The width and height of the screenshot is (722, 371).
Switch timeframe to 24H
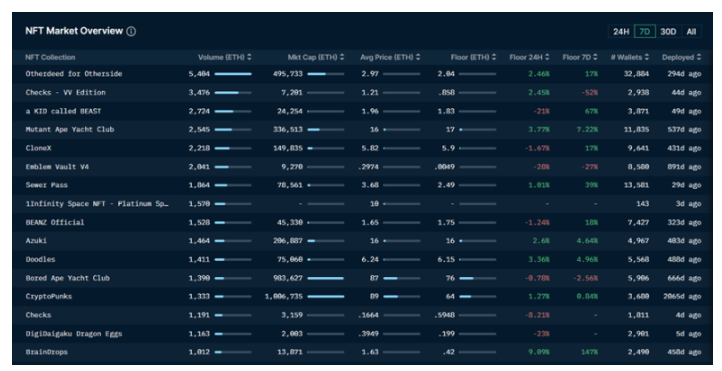(621, 32)
